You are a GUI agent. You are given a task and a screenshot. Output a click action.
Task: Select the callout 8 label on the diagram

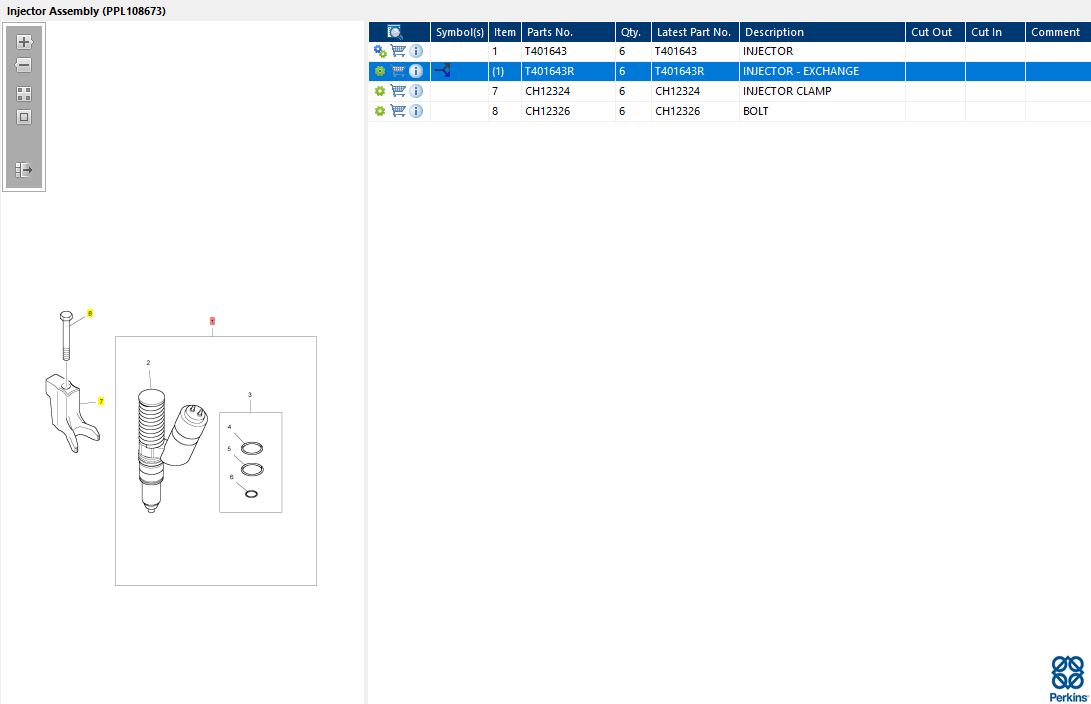pyautogui.click(x=90, y=313)
